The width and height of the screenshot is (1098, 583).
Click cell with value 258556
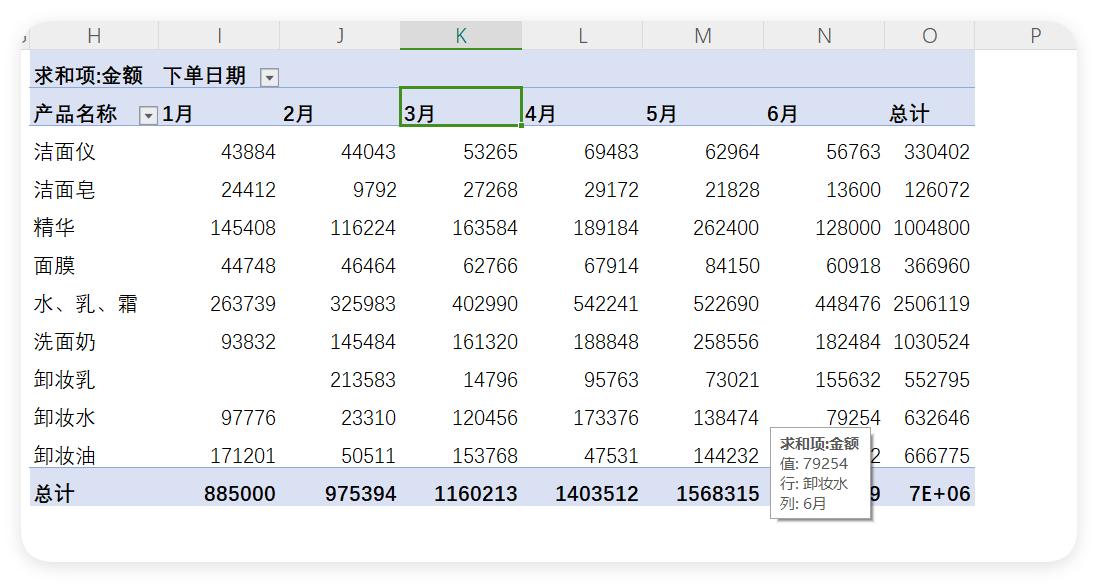(x=726, y=342)
